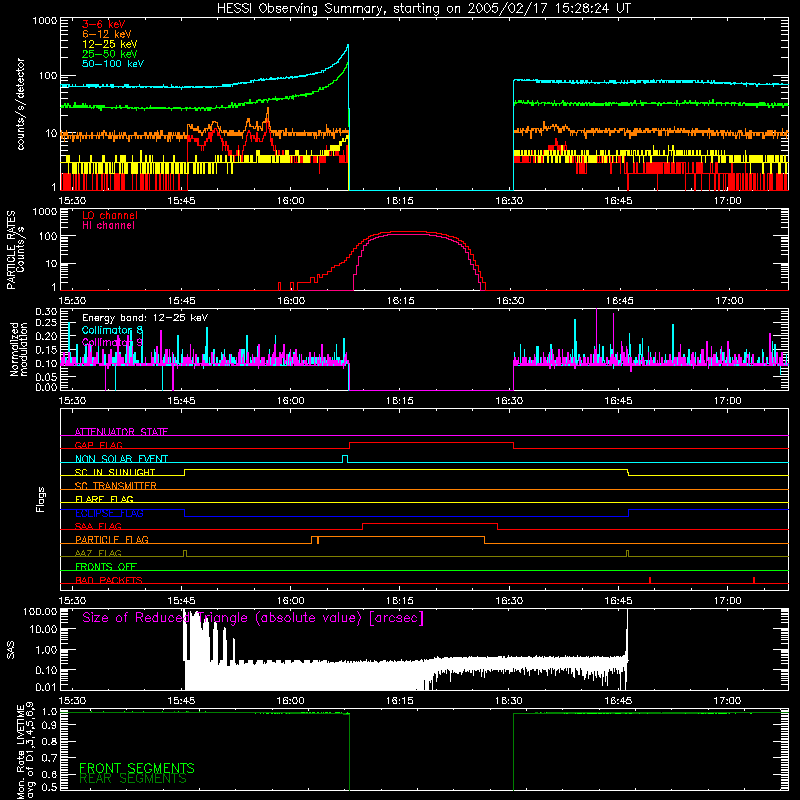Viewport: 800px width, 800px height.
Task: Select the Collimator 9 legend label
Action: (x=112, y=342)
